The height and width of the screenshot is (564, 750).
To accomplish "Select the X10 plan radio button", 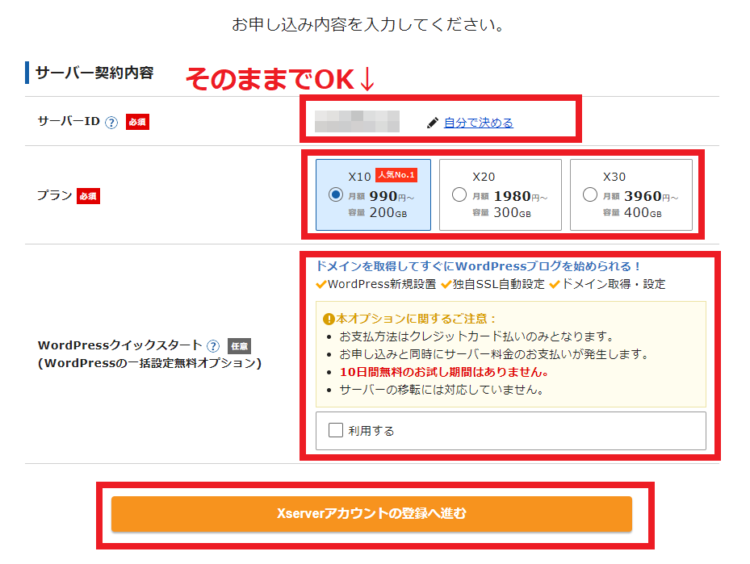I will pyautogui.click(x=336, y=195).
